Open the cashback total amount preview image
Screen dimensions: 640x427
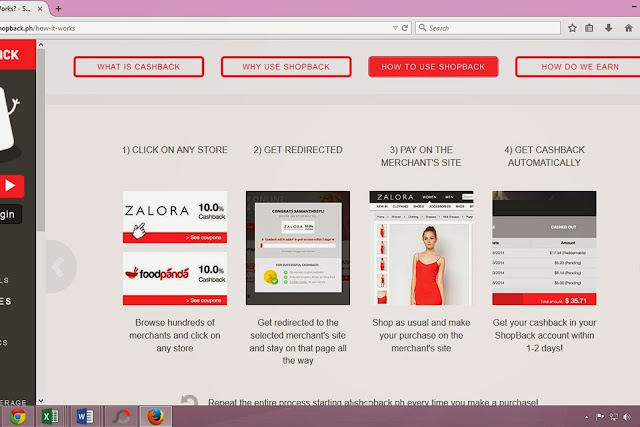[x=544, y=248]
